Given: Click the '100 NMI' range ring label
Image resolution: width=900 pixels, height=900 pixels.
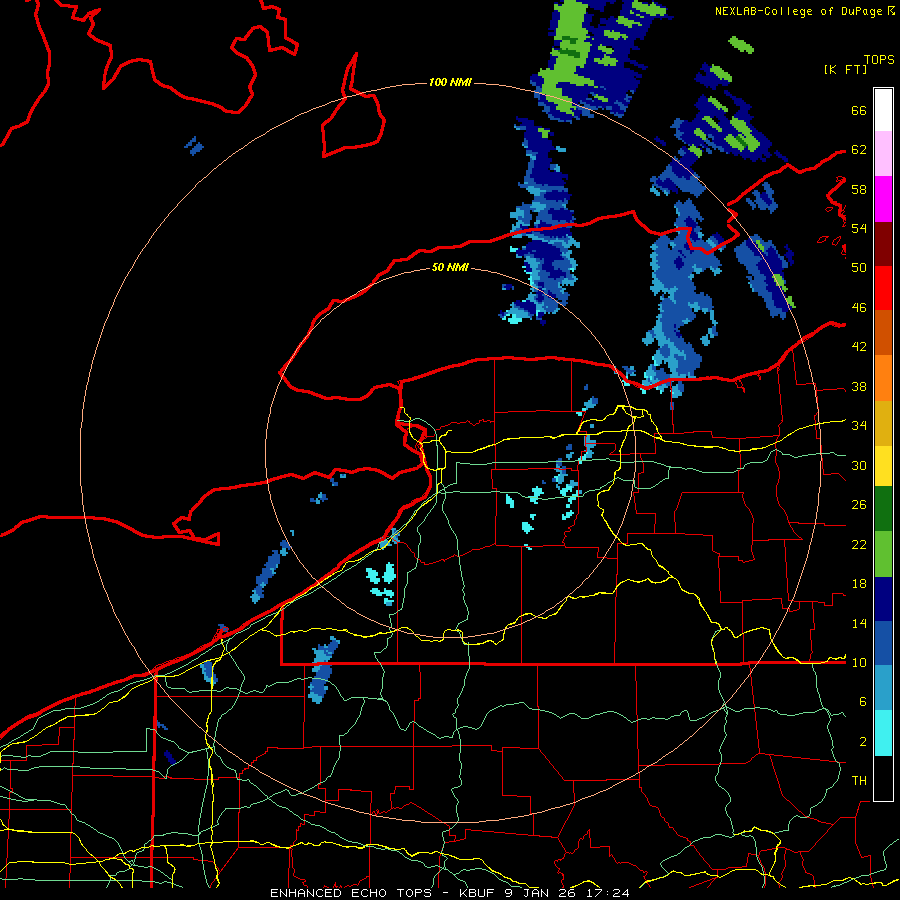Looking at the screenshot, I should coord(450,82).
